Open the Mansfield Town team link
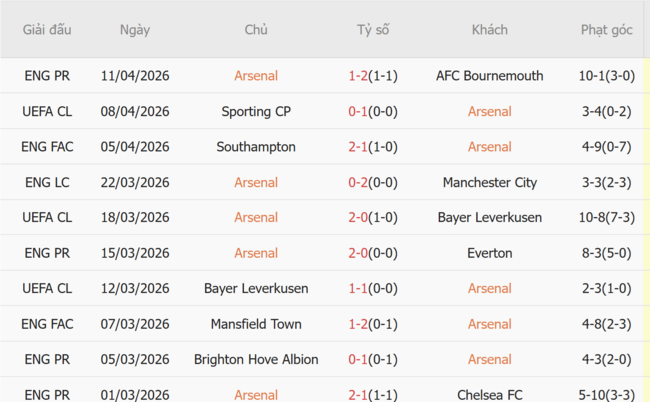Viewport: 650px width, 402px height. click(256, 324)
